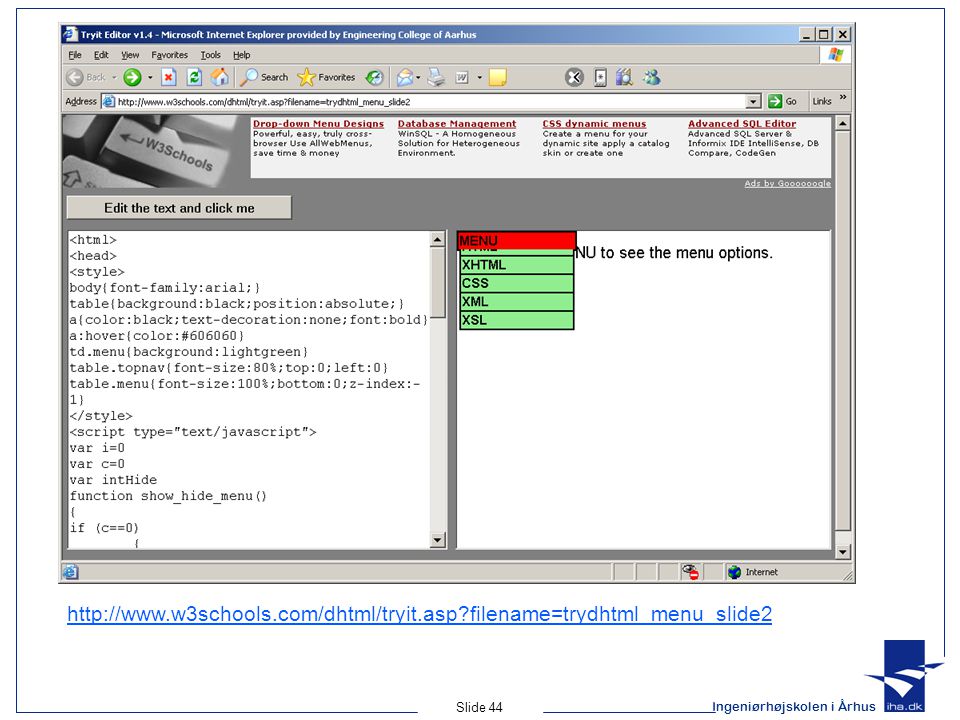Open the History clock-globe icon
This screenshot has width=960, height=720.
374,77
